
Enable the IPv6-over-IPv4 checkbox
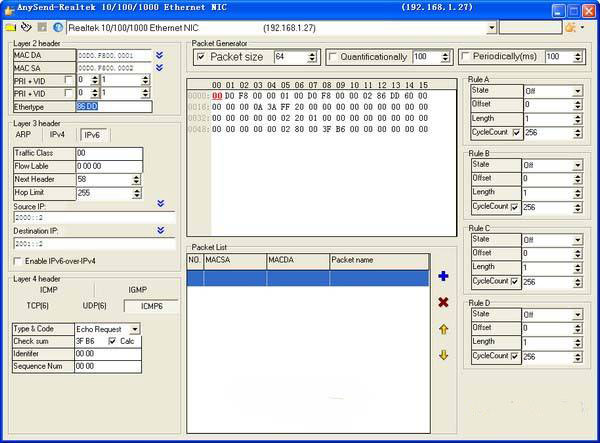tap(17, 261)
